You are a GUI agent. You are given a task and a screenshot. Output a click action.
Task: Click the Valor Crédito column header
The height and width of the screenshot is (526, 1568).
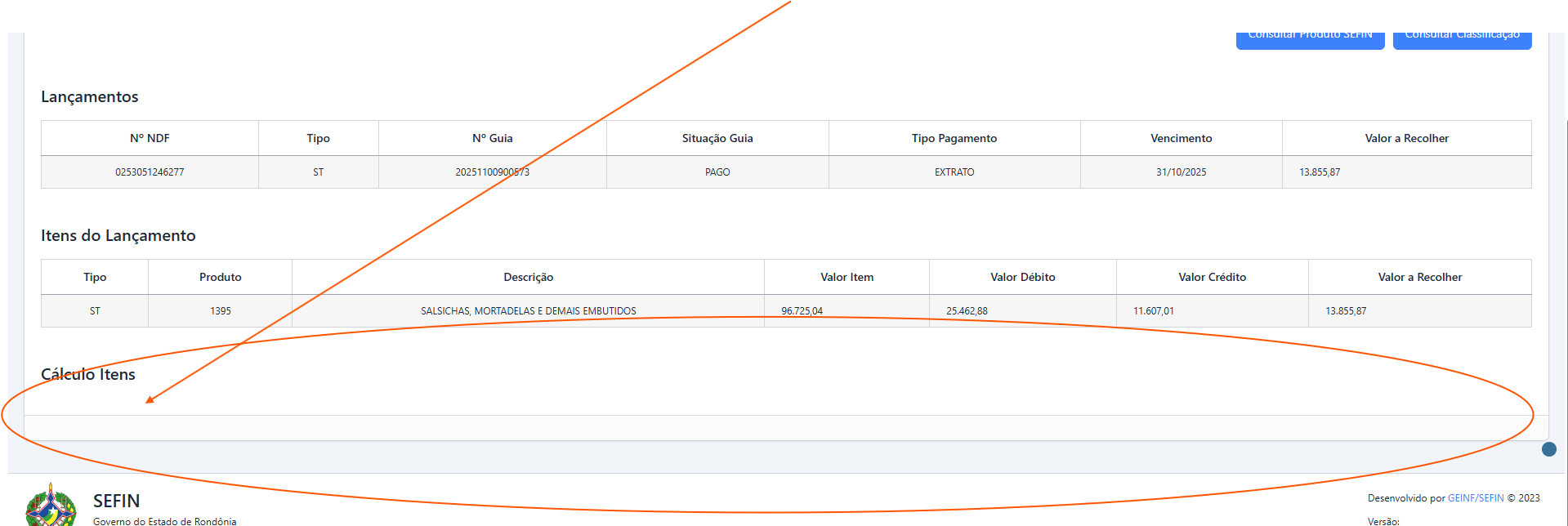point(1212,277)
